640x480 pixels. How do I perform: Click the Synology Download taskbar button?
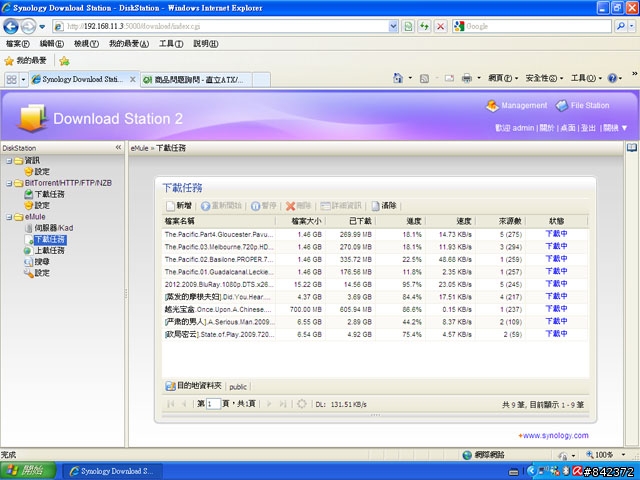tap(113, 471)
